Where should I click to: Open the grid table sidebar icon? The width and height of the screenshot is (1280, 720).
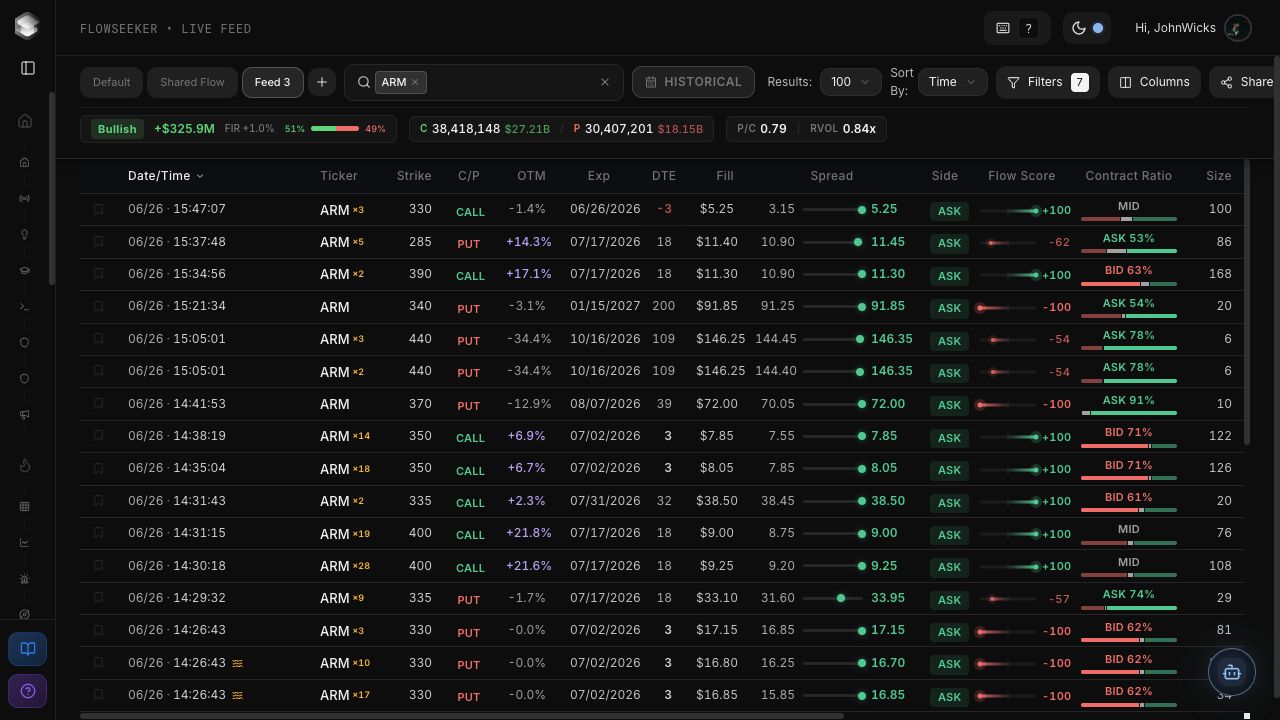pos(25,506)
